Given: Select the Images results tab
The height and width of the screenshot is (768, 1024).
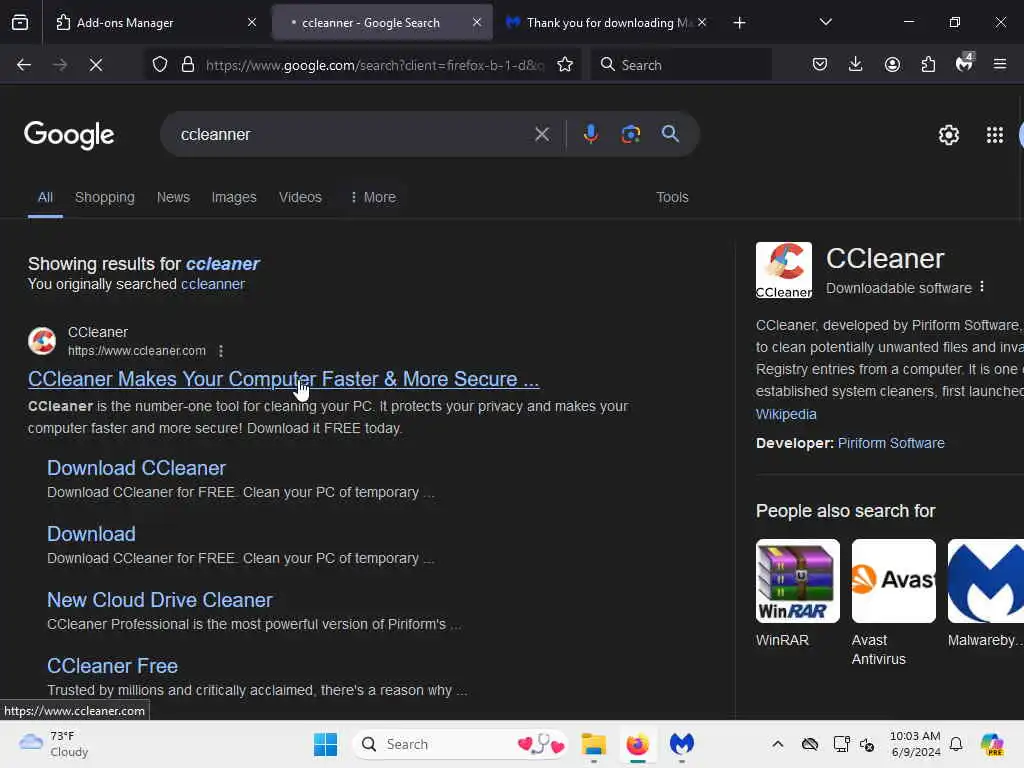Looking at the screenshot, I should [234, 197].
